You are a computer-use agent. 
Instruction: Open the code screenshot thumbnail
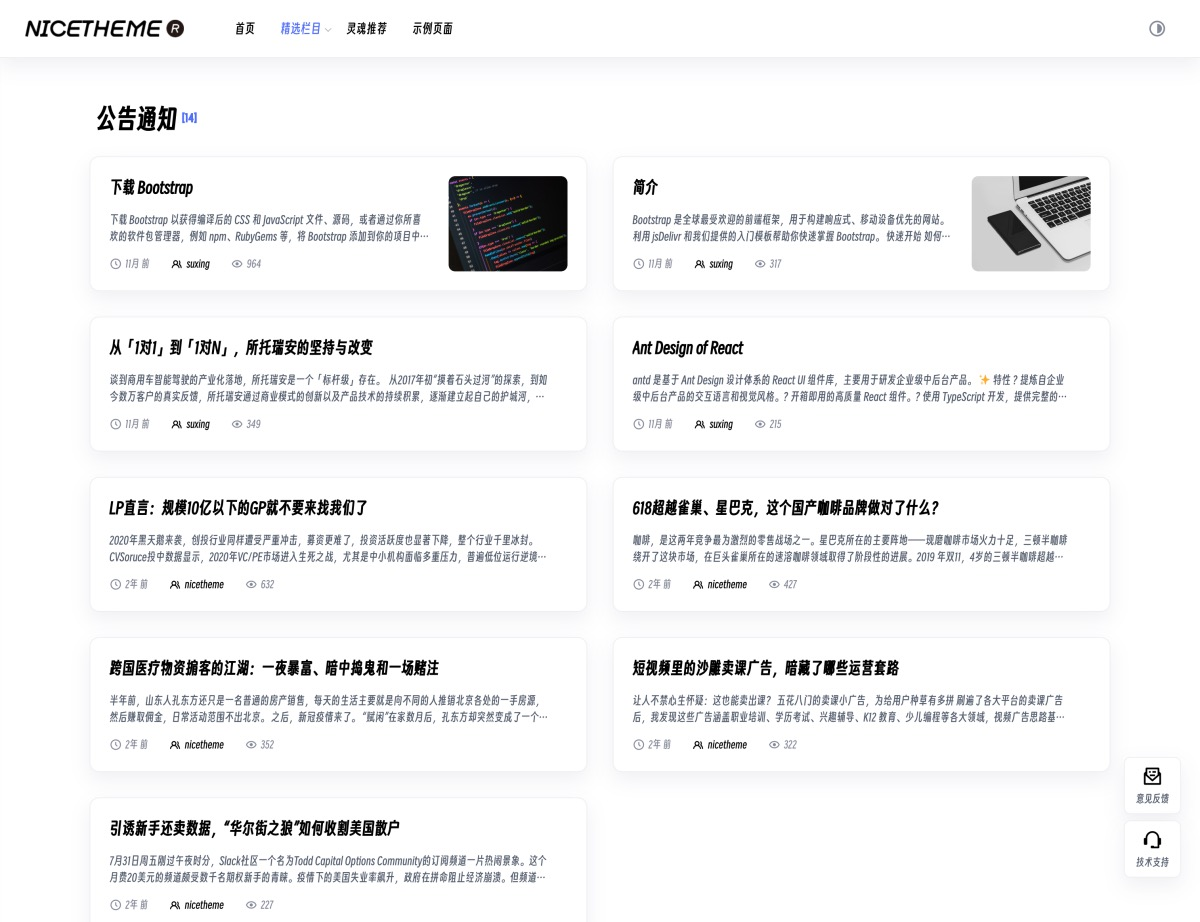tap(507, 224)
